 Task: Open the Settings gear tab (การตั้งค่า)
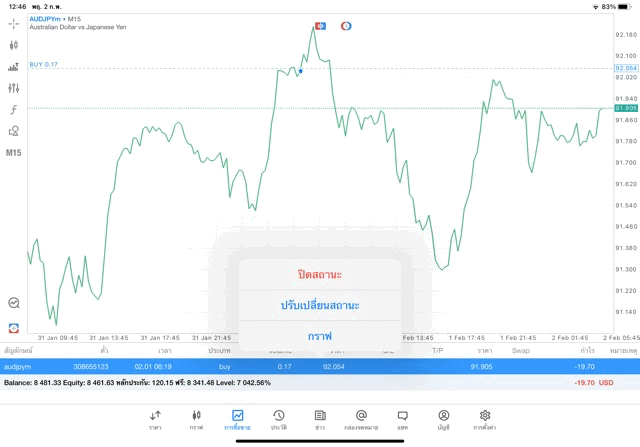485,419
